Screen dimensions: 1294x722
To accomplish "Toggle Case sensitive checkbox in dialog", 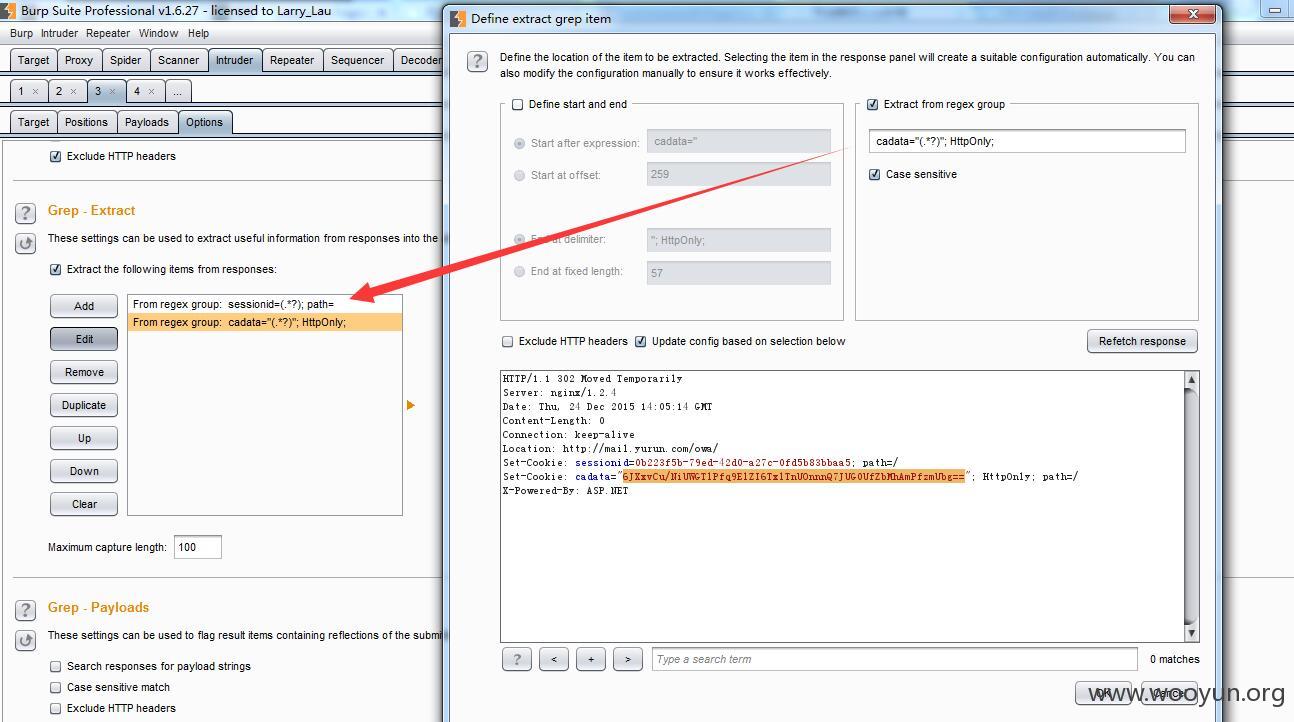I will click(x=875, y=174).
